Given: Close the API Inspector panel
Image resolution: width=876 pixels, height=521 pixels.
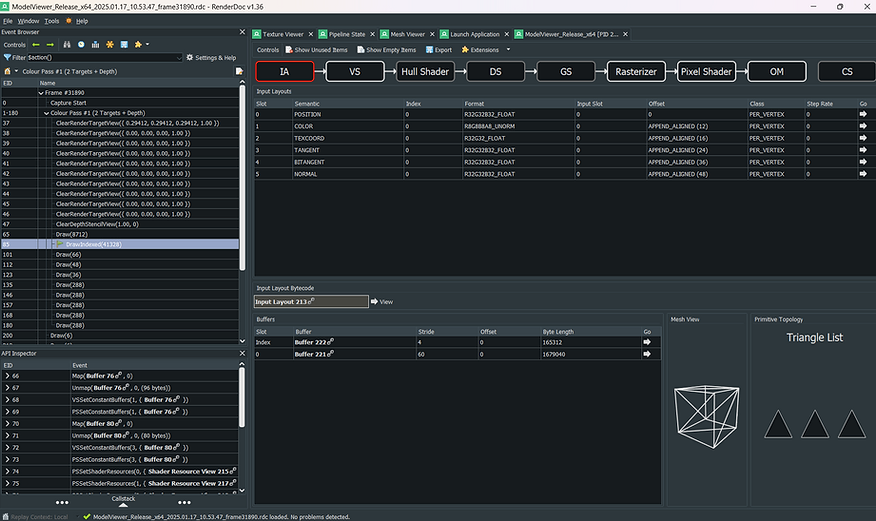Looking at the screenshot, I should pyautogui.click(x=242, y=353).
